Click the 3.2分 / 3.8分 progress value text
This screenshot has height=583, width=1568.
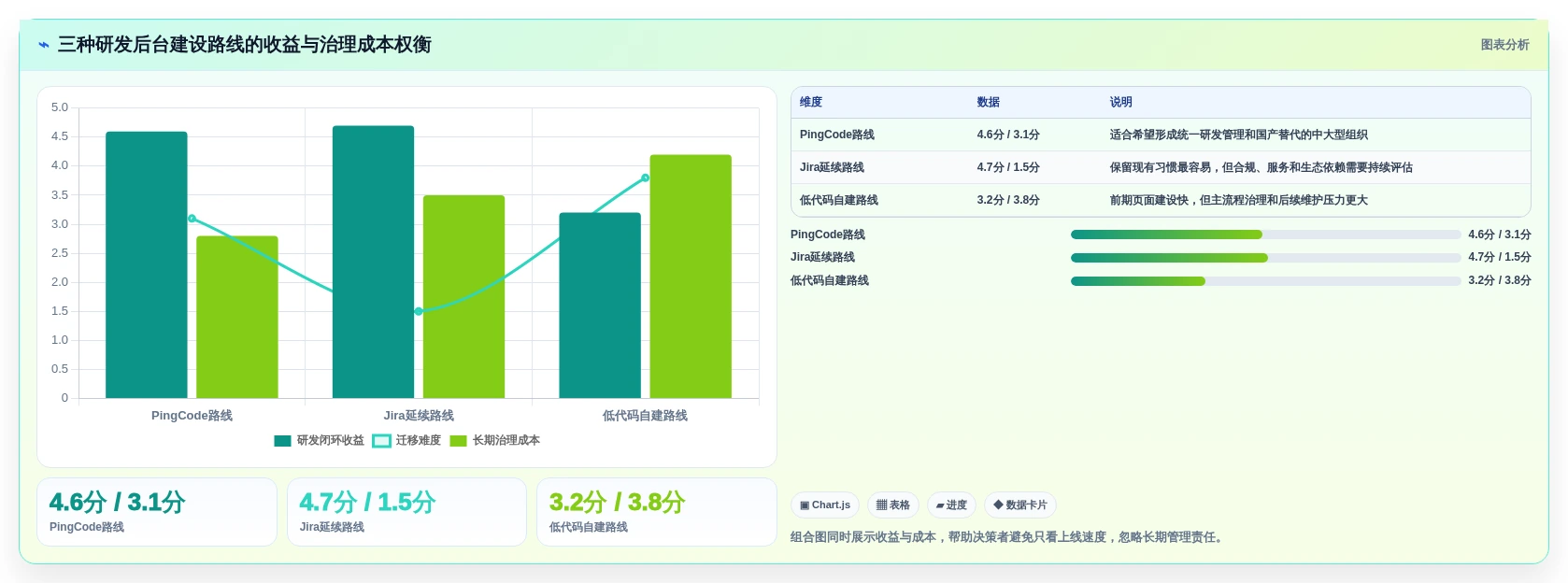coord(1500,280)
